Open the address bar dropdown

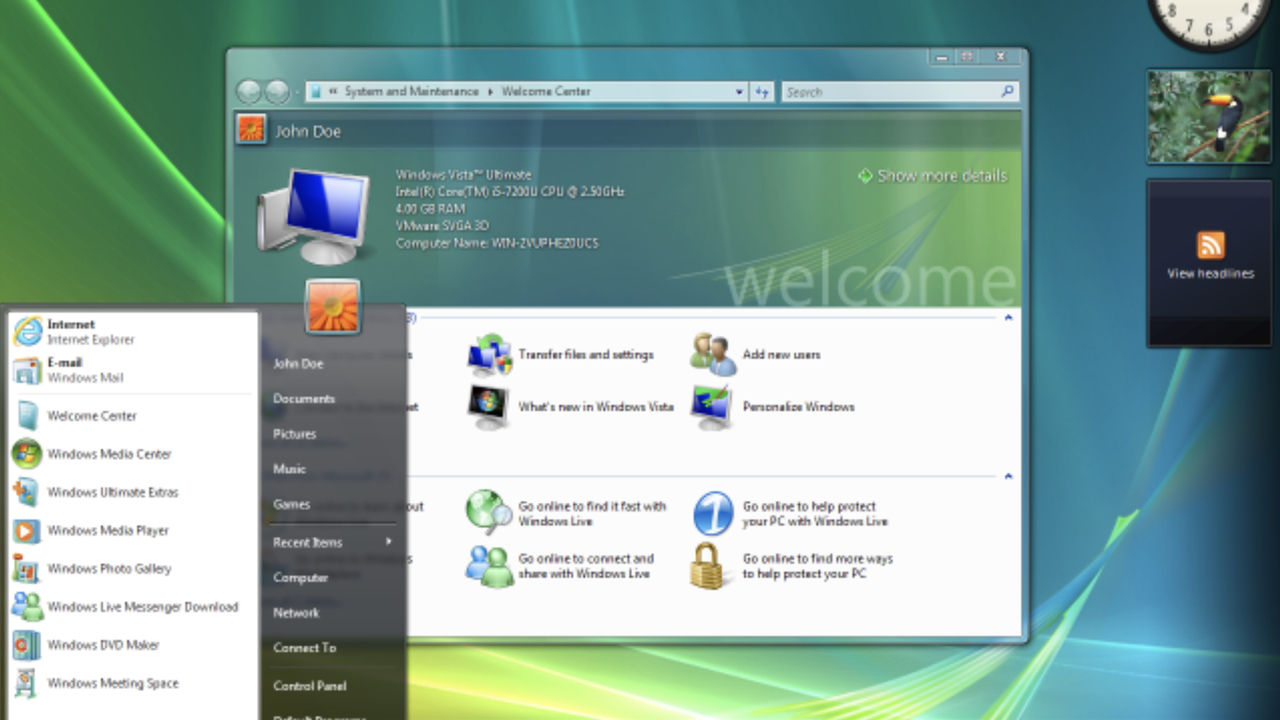click(x=738, y=91)
